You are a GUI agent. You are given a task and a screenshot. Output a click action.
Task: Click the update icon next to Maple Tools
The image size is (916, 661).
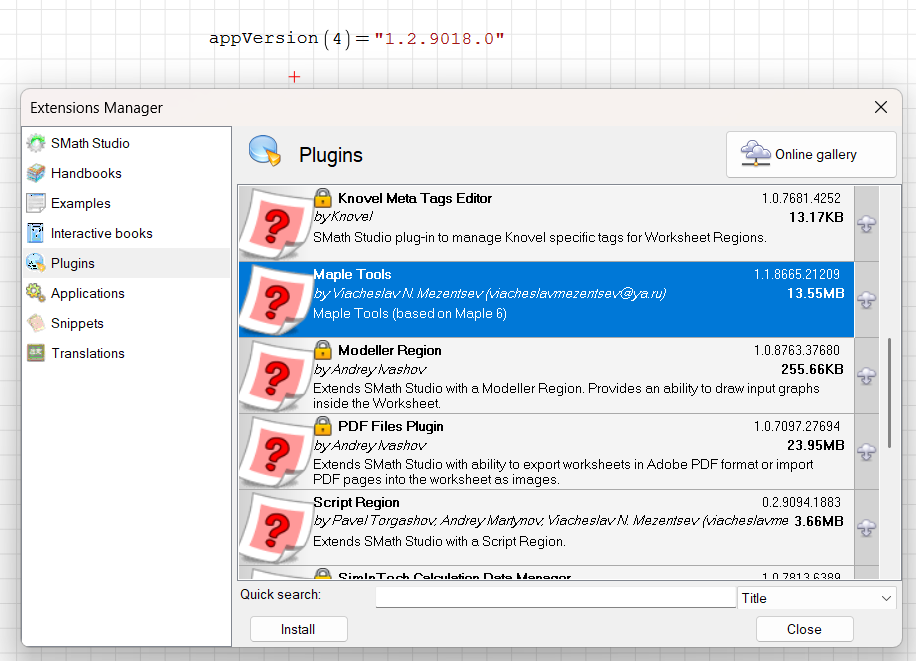[866, 300]
